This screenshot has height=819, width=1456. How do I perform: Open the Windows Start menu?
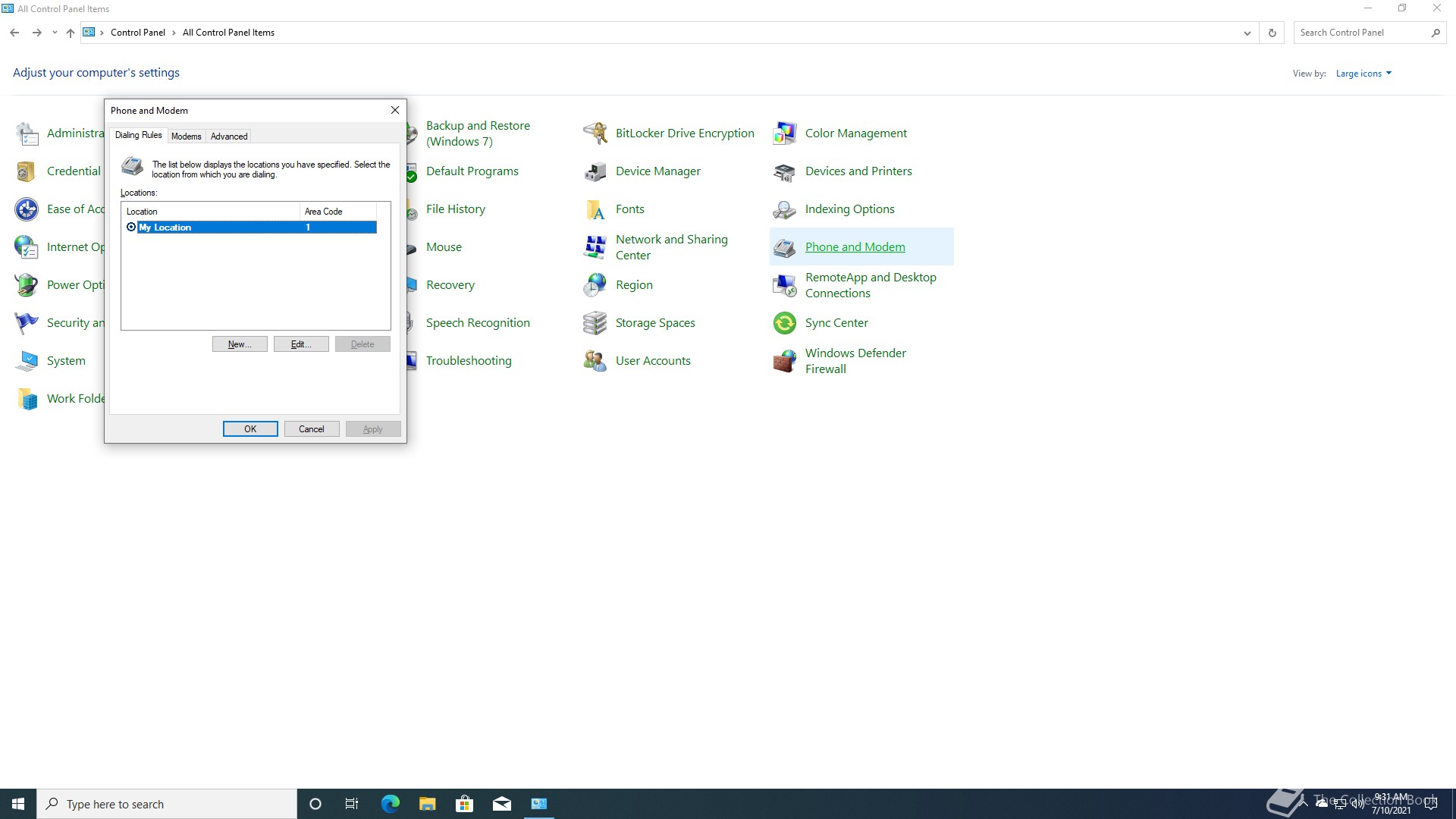tap(18, 804)
